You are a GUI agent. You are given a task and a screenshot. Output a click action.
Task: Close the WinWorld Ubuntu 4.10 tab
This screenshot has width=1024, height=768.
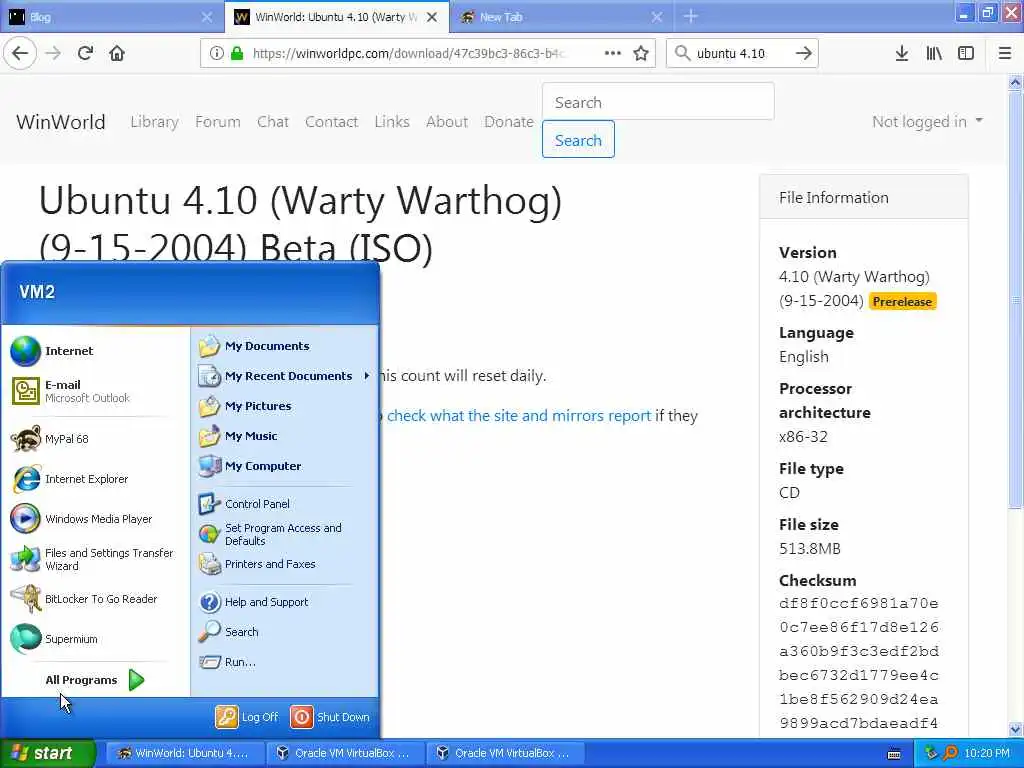[x=432, y=17]
